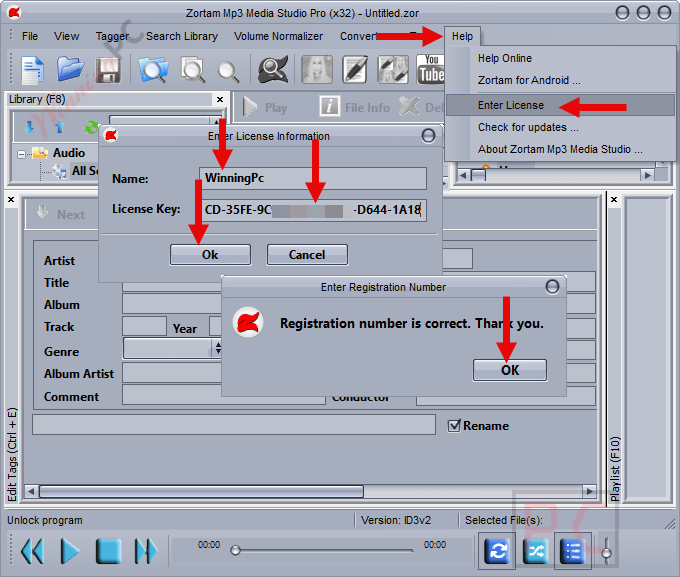Click the License Key input field
The width and height of the screenshot is (680, 577).
coord(313,210)
